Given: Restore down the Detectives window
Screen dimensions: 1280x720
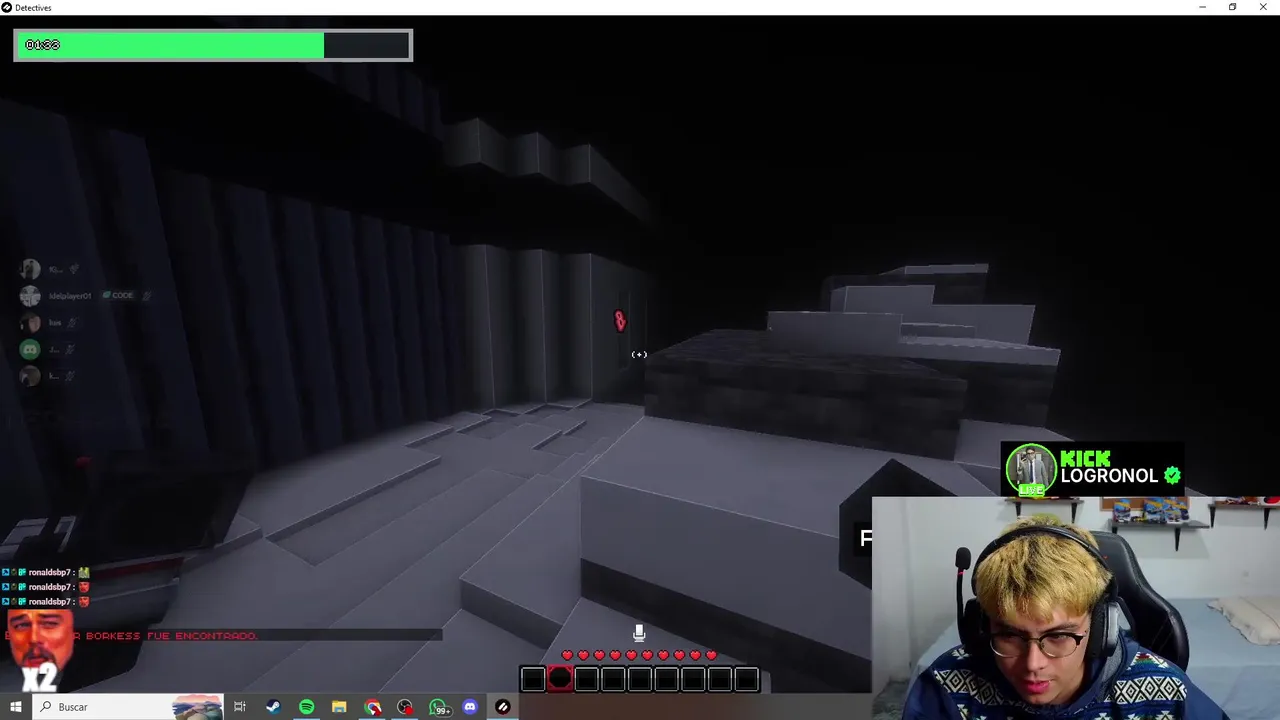Looking at the screenshot, I should tap(1232, 7).
